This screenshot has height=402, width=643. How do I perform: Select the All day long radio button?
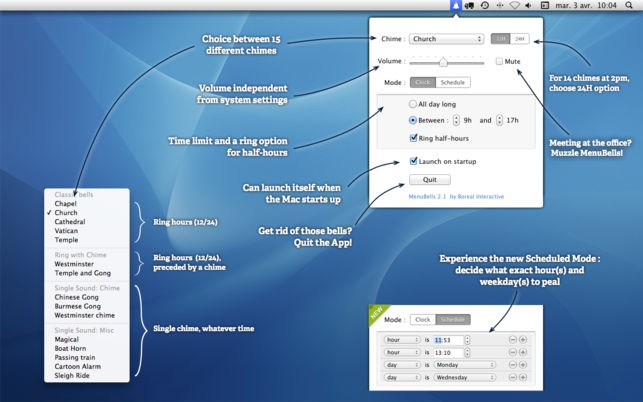[x=413, y=104]
